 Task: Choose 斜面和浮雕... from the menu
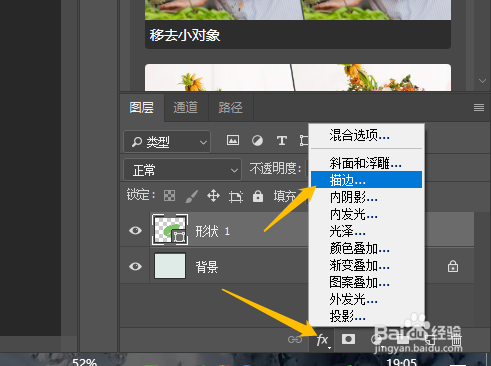[x=366, y=163]
